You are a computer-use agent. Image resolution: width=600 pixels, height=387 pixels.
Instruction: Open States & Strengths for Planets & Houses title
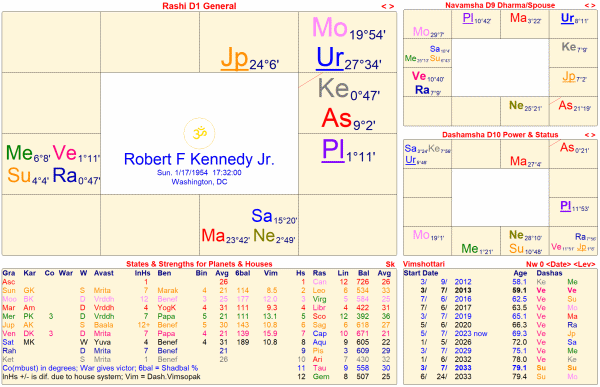199,264
